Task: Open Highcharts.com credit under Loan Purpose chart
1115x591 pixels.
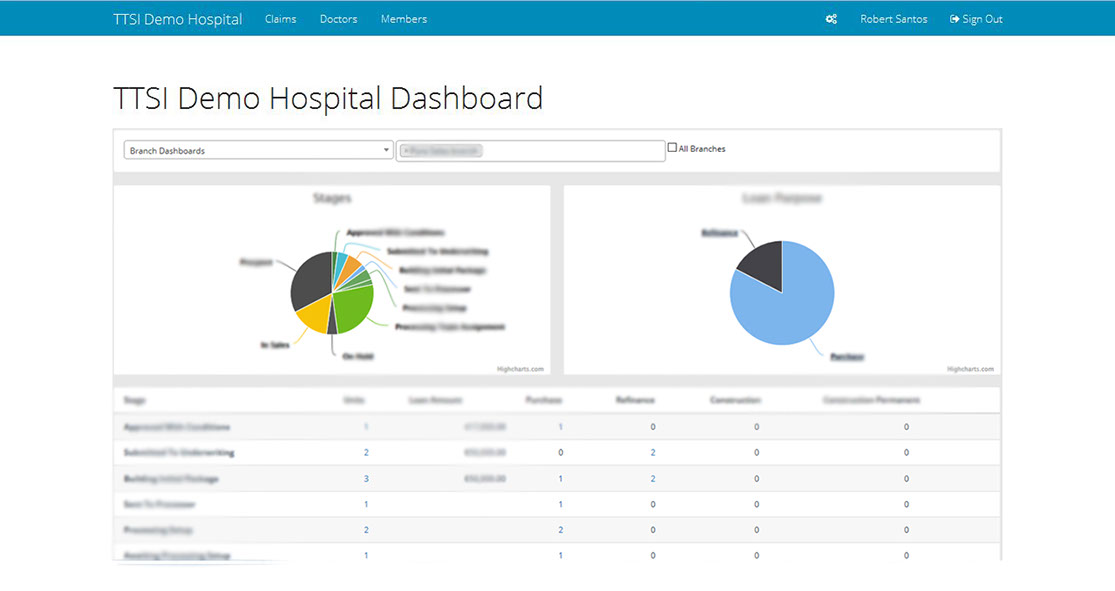Action: [x=970, y=369]
